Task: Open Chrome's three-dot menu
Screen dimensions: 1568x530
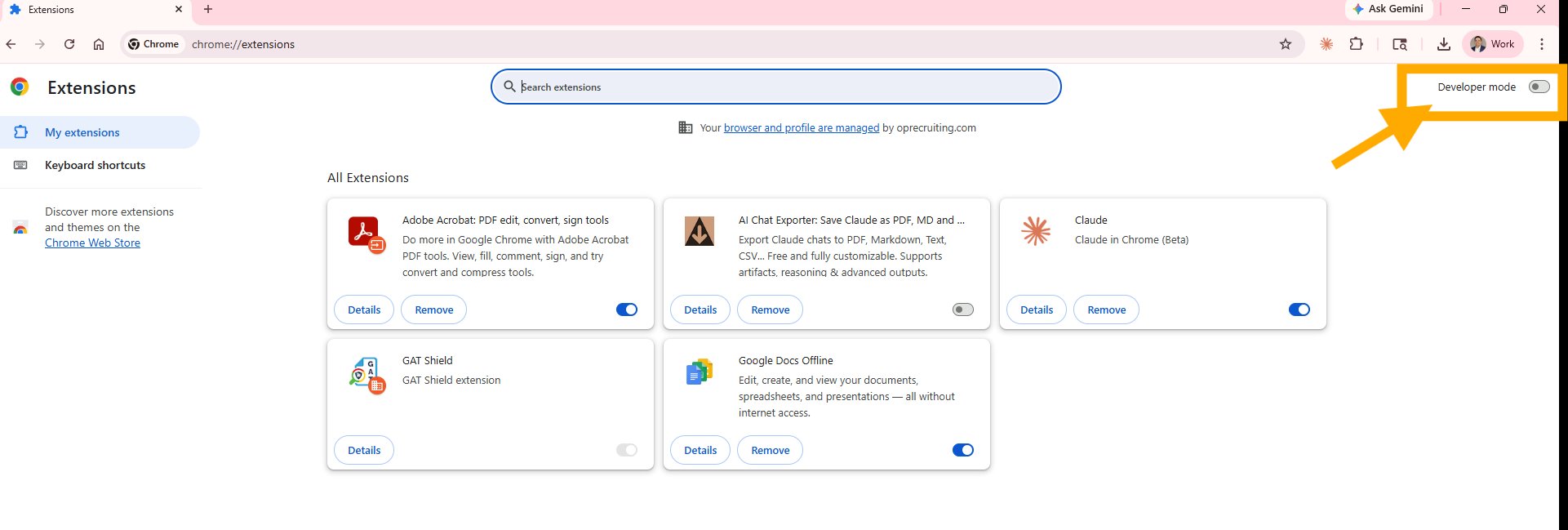Action: 1542,44
